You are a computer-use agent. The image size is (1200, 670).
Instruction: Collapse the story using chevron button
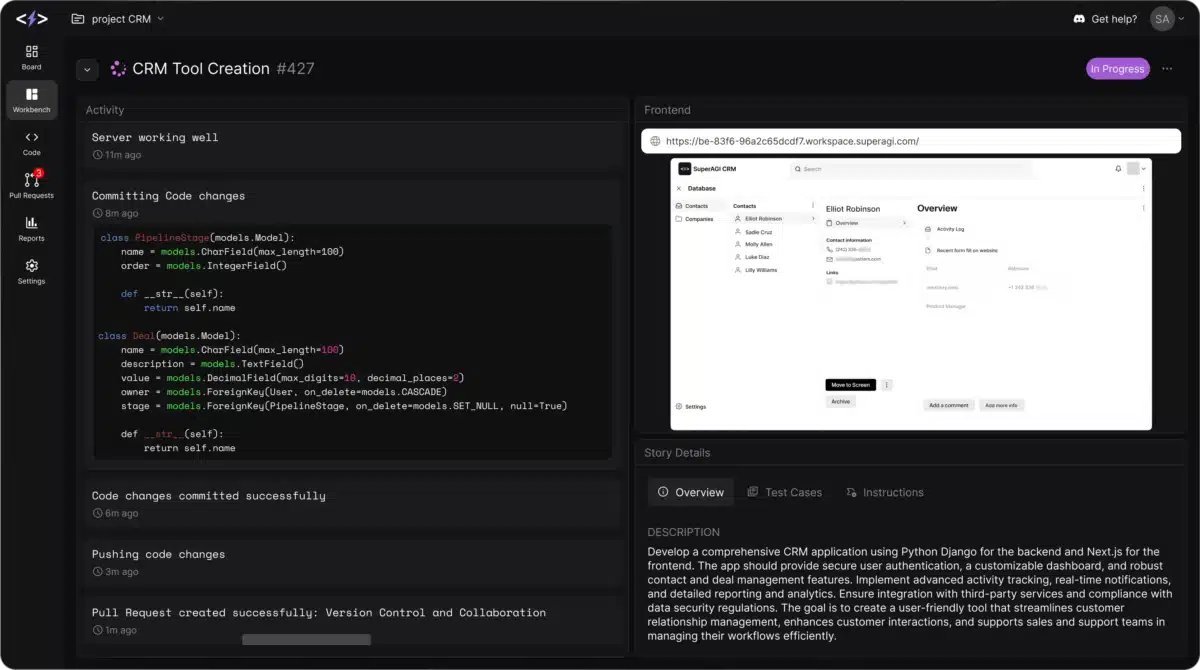tap(88, 69)
